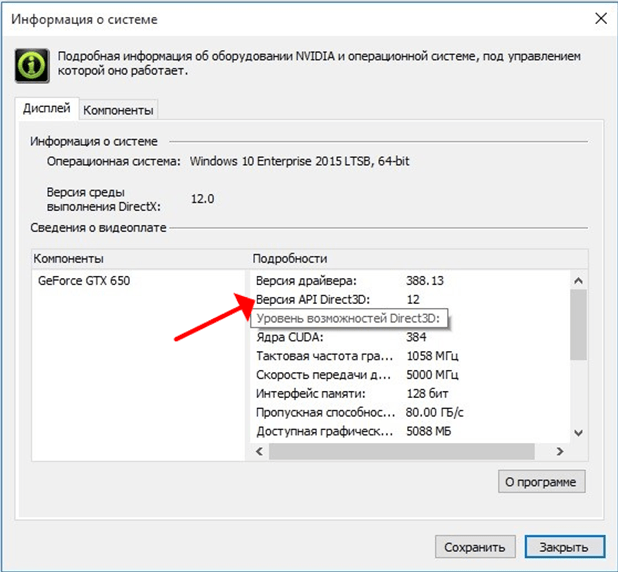This screenshot has width=618, height=572.
Task: Click the Версия среды выполнения DirectX label
Action: coord(104,199)
